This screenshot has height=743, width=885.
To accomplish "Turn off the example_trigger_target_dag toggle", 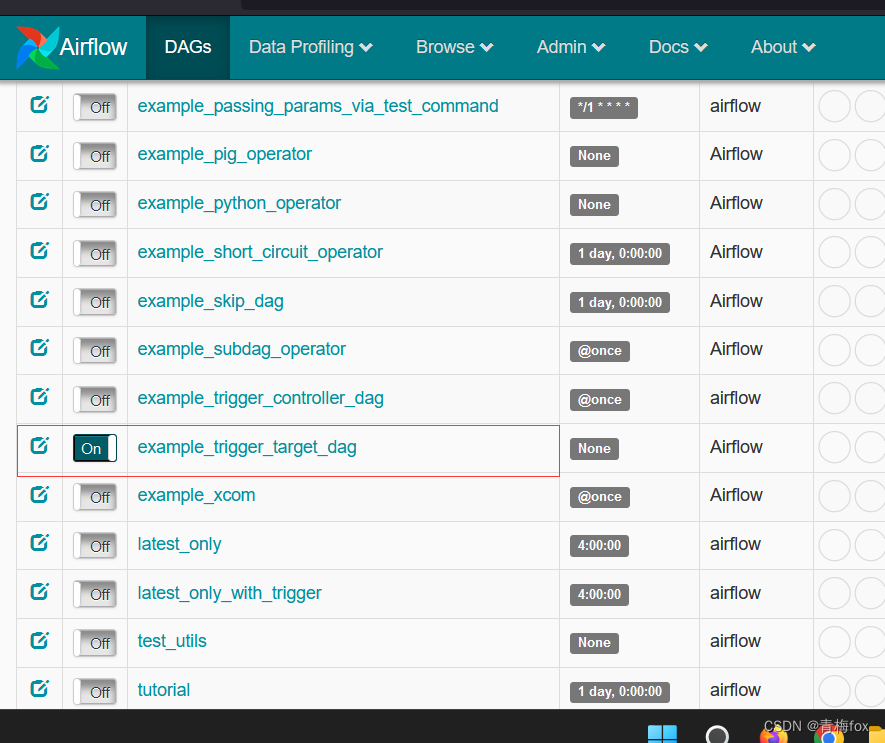I will (x=94, y=448).
